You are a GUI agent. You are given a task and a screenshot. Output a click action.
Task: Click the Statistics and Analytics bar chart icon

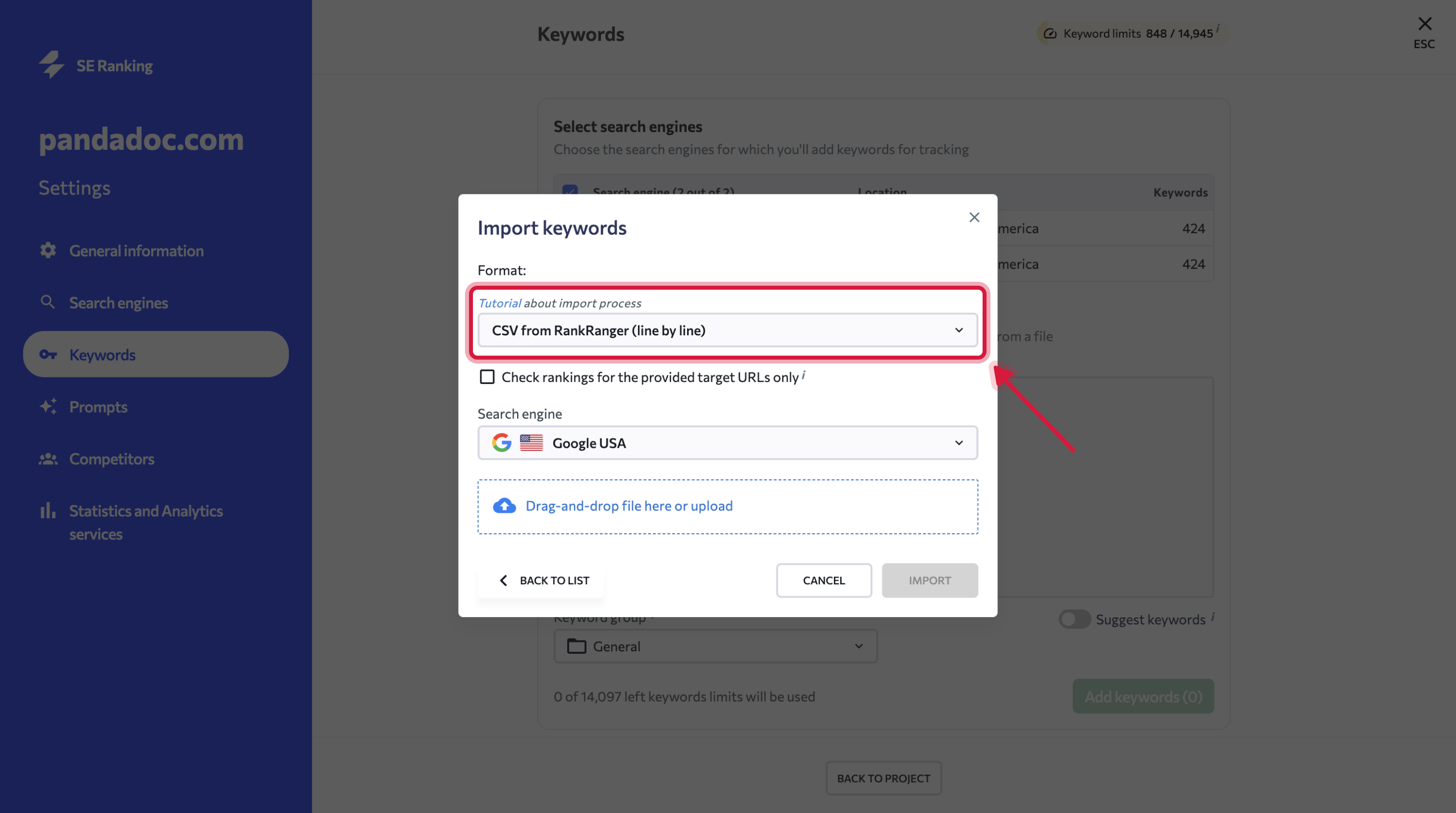pos(48,510)
